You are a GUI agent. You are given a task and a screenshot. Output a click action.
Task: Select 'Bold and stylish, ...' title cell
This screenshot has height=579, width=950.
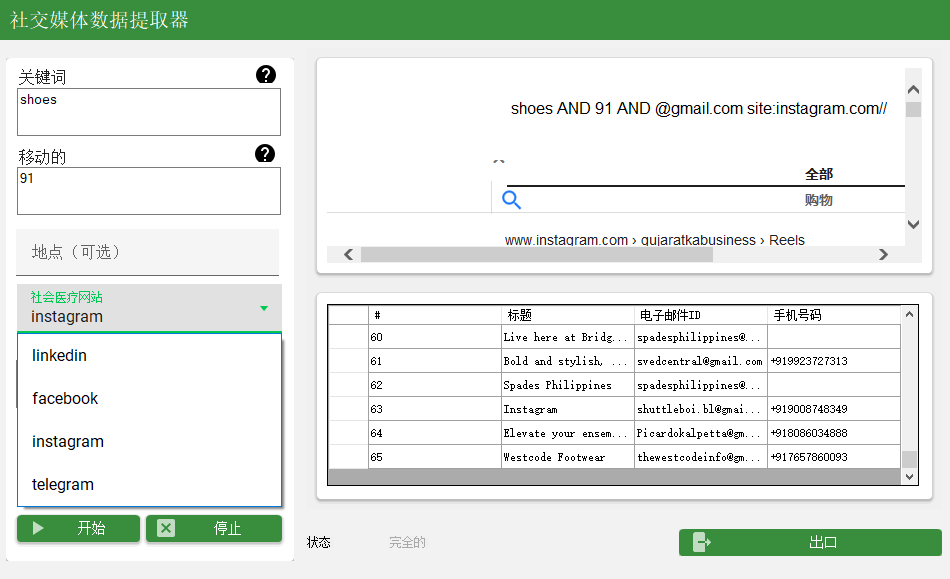(x=568, y=361)
